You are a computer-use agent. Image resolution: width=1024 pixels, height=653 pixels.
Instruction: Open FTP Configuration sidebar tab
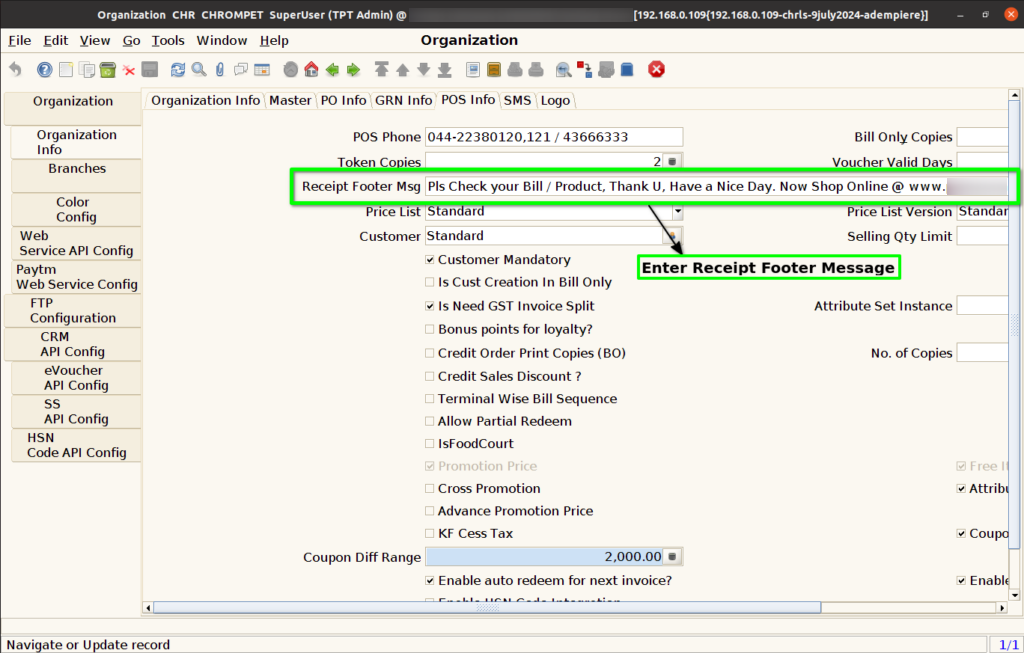point(73,310)
